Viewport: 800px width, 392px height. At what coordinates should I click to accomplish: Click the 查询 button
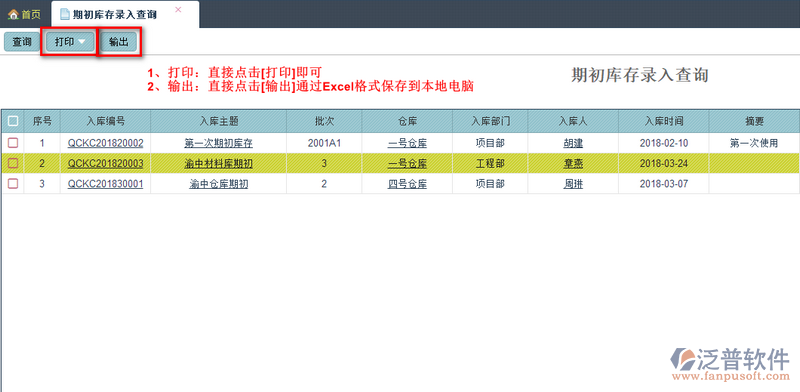click(21, 42)
